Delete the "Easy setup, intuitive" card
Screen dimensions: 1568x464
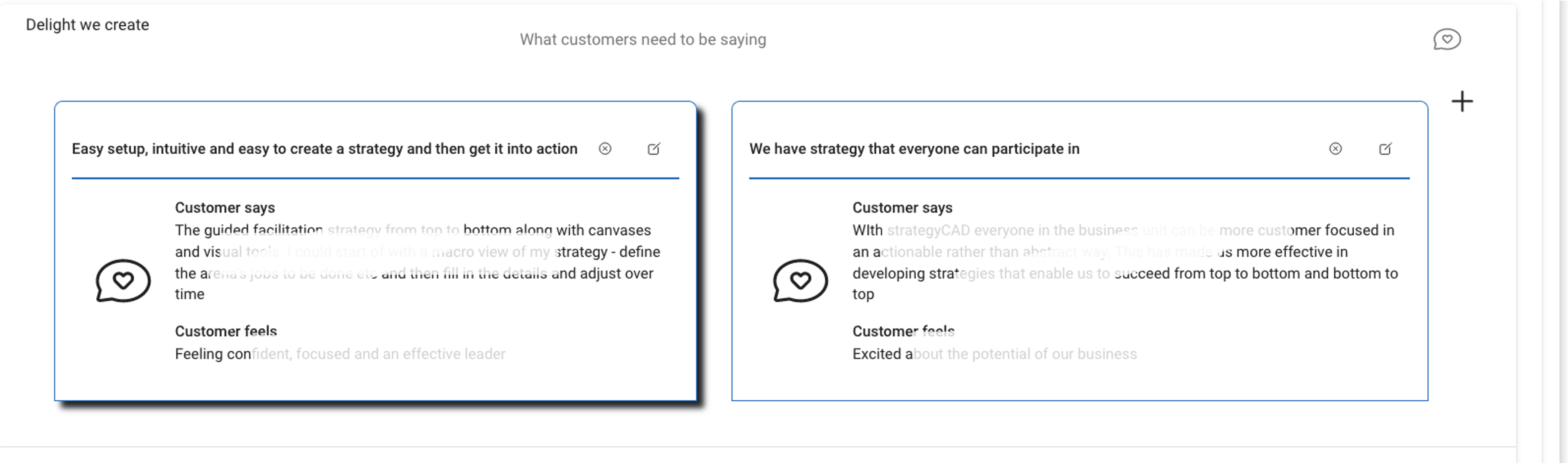pyautogui.click(x=604, y=149)
